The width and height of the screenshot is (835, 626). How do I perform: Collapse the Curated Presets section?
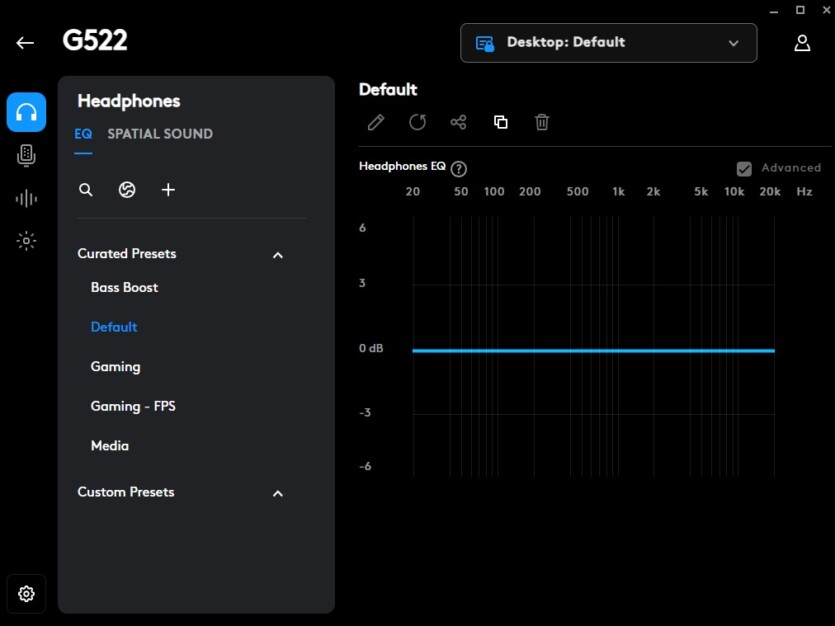tap(278, 256)
